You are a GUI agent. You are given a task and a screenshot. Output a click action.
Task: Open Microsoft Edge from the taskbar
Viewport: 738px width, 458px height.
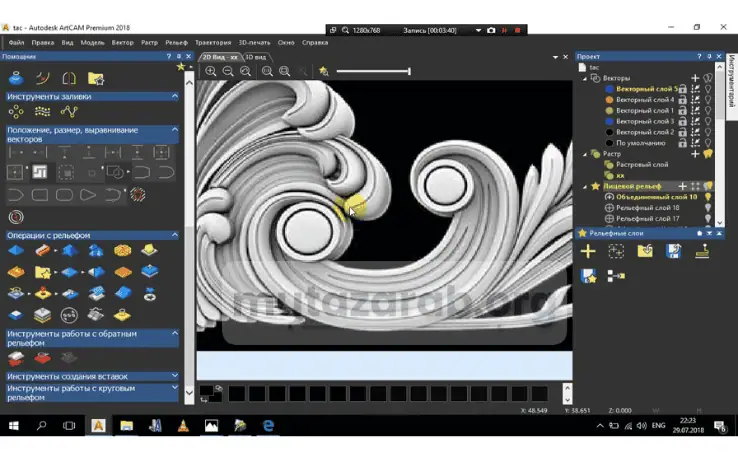[x=268, y=426]
